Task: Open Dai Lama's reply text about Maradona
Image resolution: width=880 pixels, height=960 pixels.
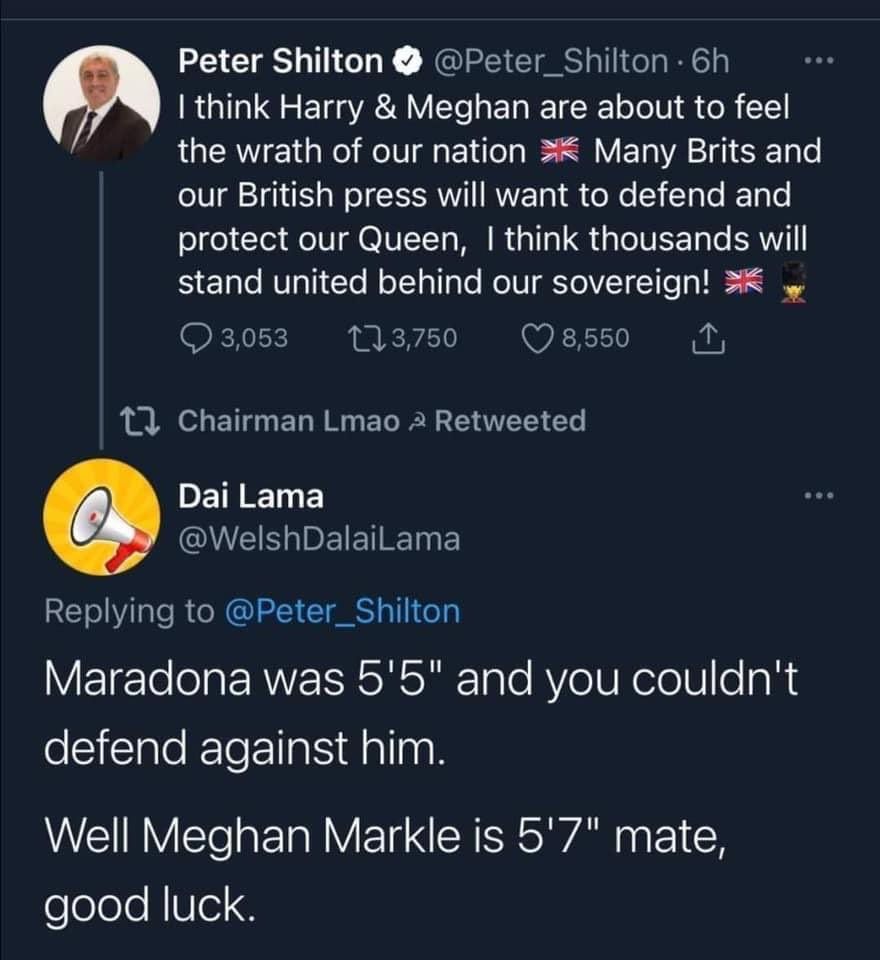Action: tap(420, 711)
